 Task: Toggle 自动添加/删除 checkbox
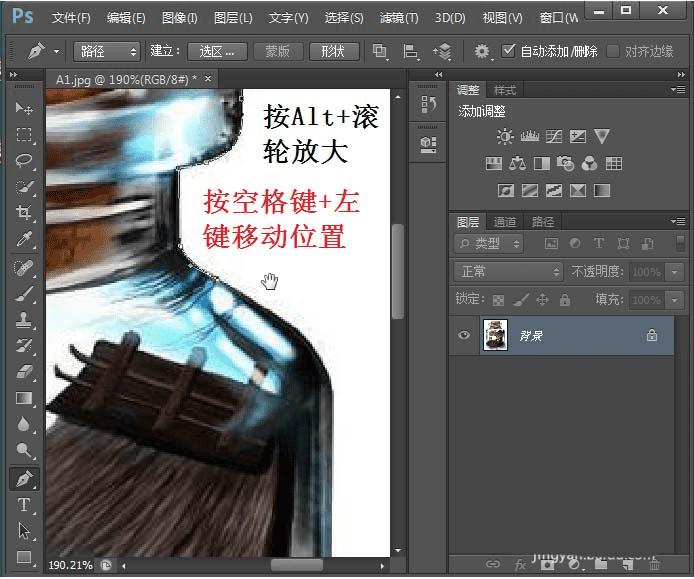pos(509,51)
